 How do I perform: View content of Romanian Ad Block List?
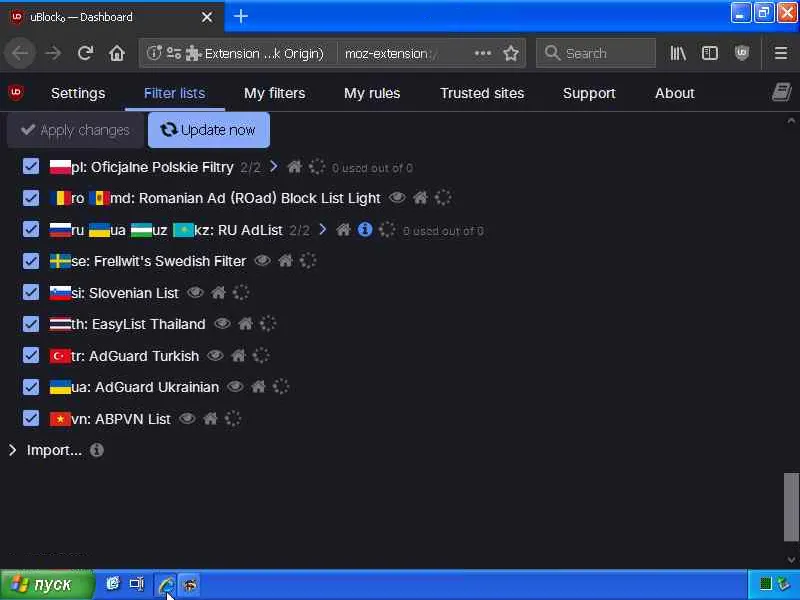coord(397,197)
